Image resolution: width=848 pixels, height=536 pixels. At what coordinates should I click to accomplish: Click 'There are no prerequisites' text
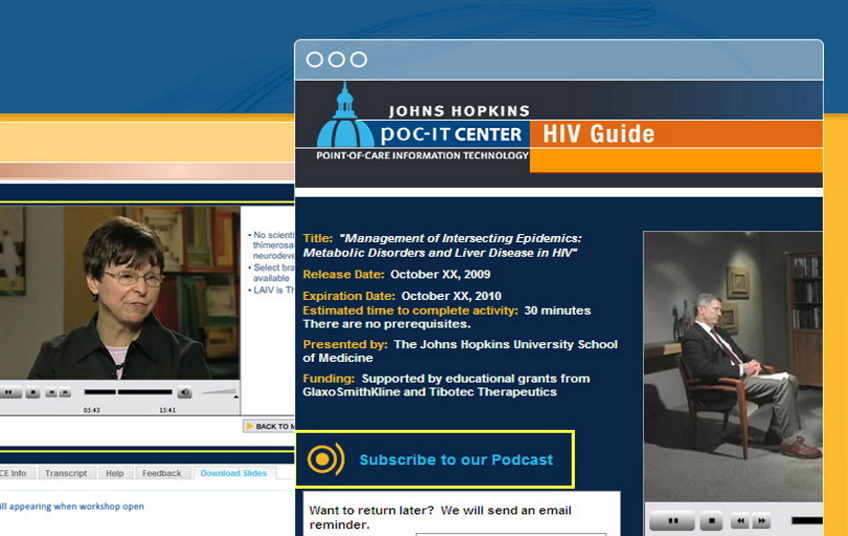tap(387, 324)
